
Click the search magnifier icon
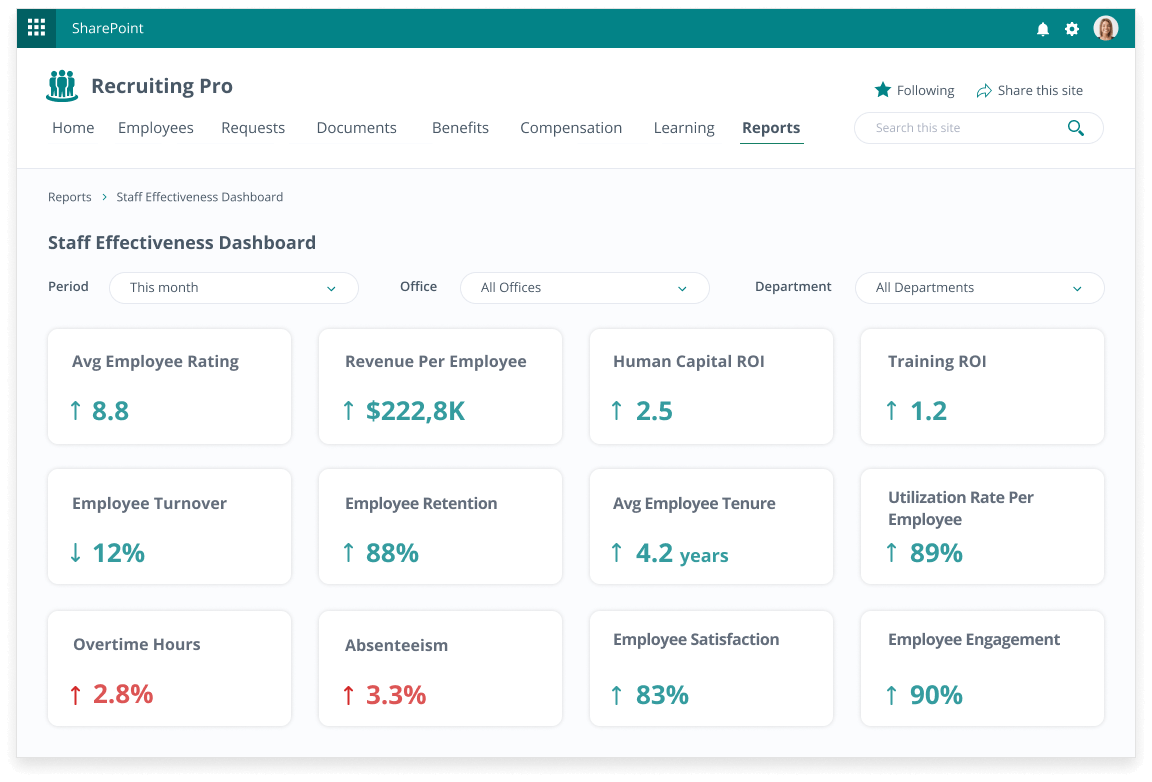pyautogui.click(x=1076, y=128)
